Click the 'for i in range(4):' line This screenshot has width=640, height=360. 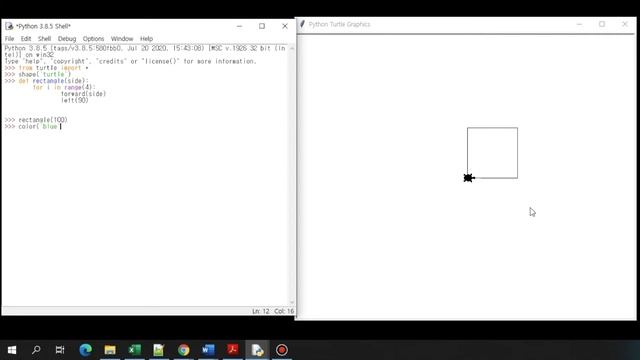(64, 87)
